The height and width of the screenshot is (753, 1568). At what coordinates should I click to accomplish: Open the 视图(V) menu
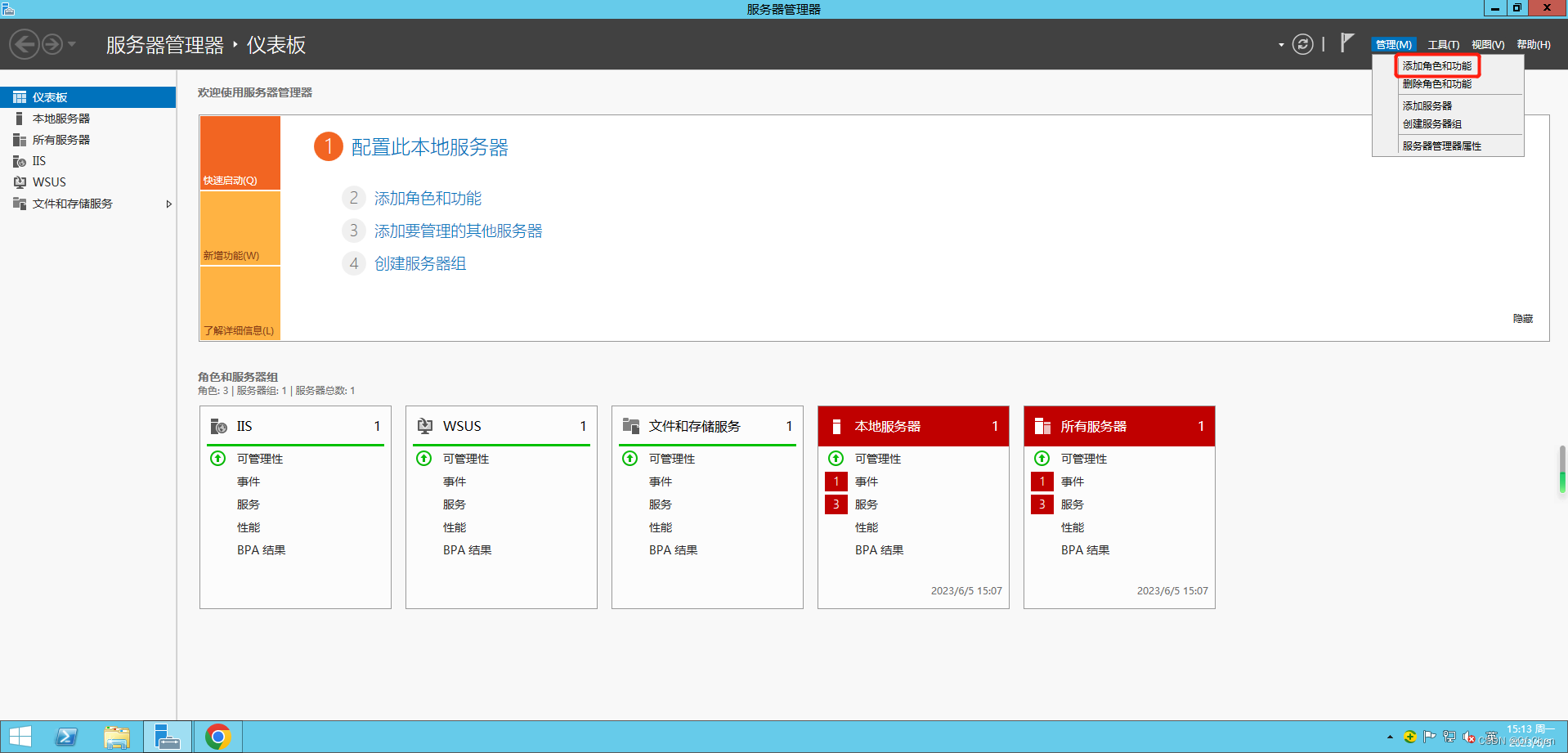1488,45
